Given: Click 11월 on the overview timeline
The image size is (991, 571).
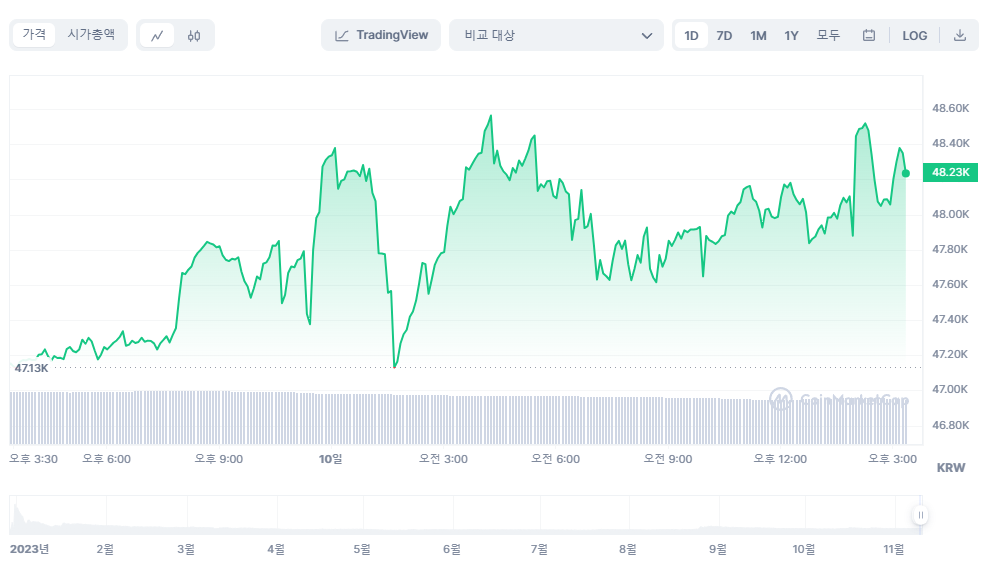Looking at the screenshot, I should pos(894,549).
